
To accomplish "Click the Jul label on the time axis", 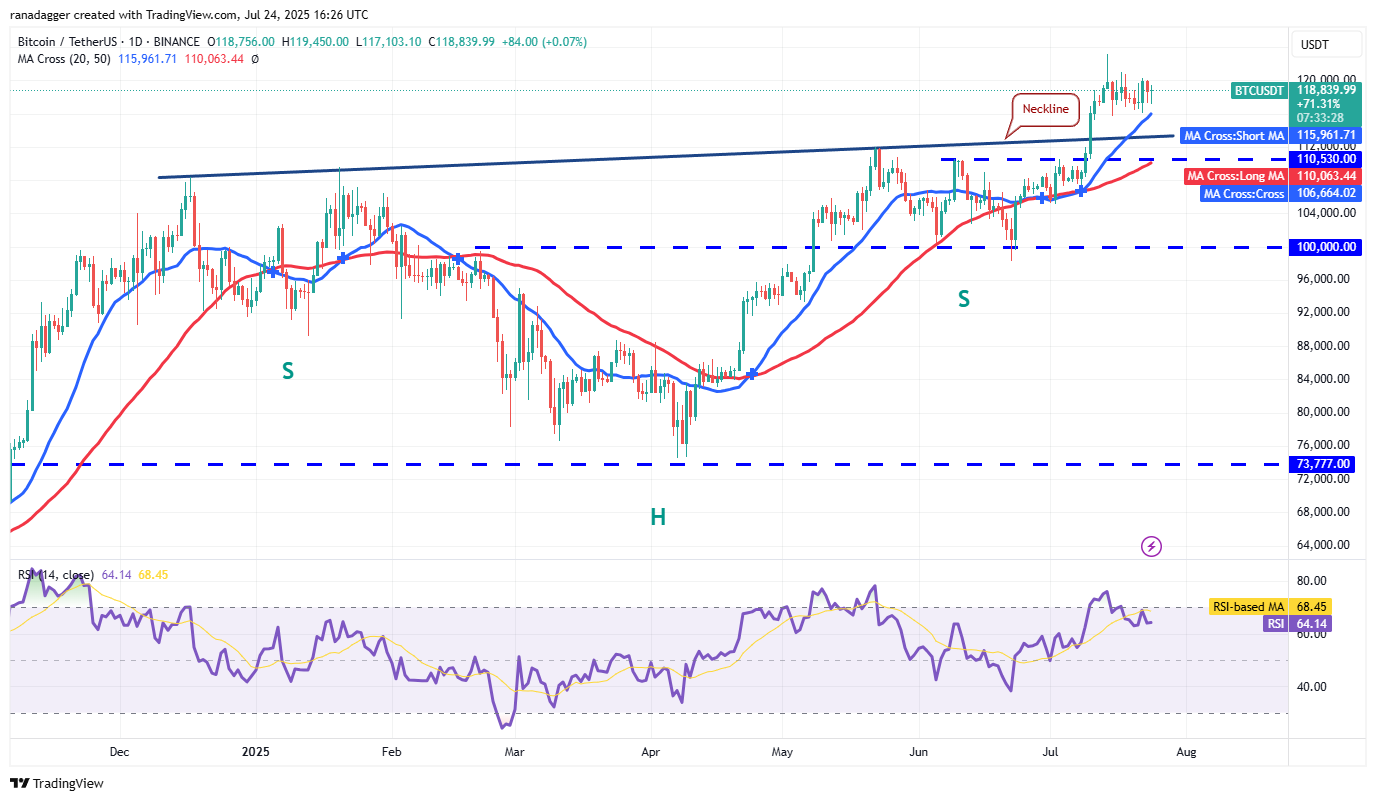I will 1048,751.
